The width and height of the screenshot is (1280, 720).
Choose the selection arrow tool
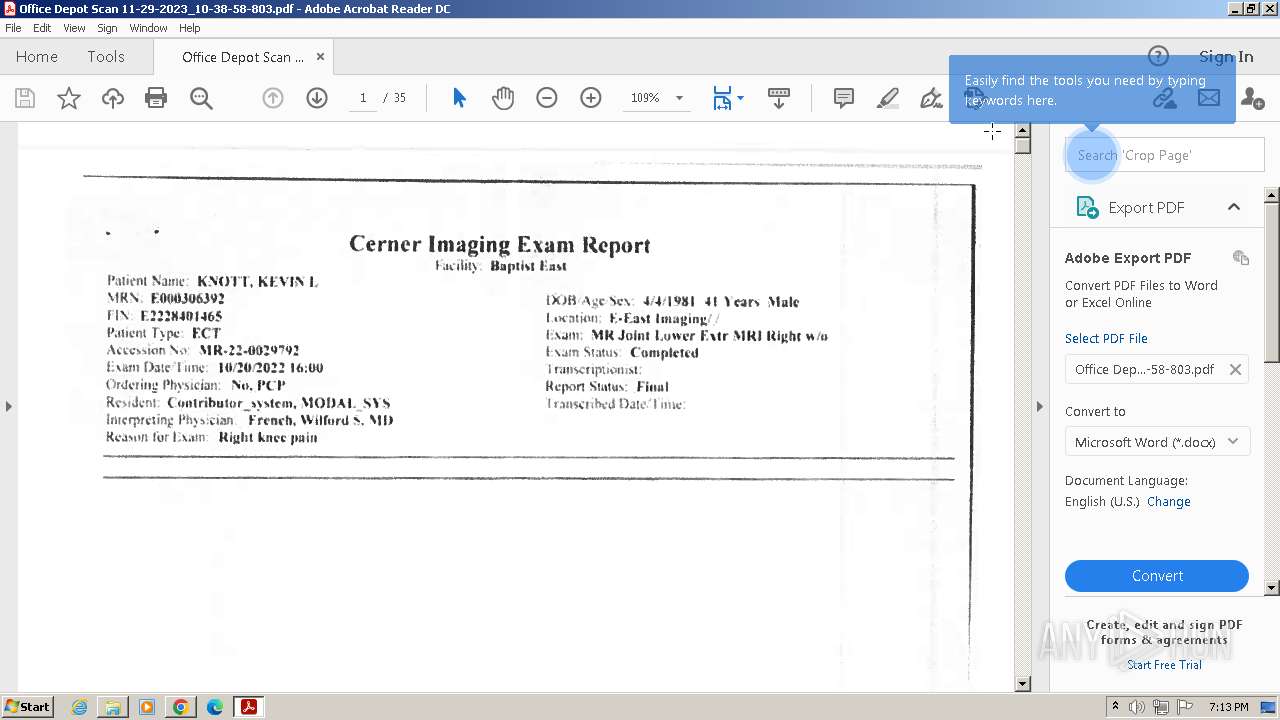[x=459, y=98]
